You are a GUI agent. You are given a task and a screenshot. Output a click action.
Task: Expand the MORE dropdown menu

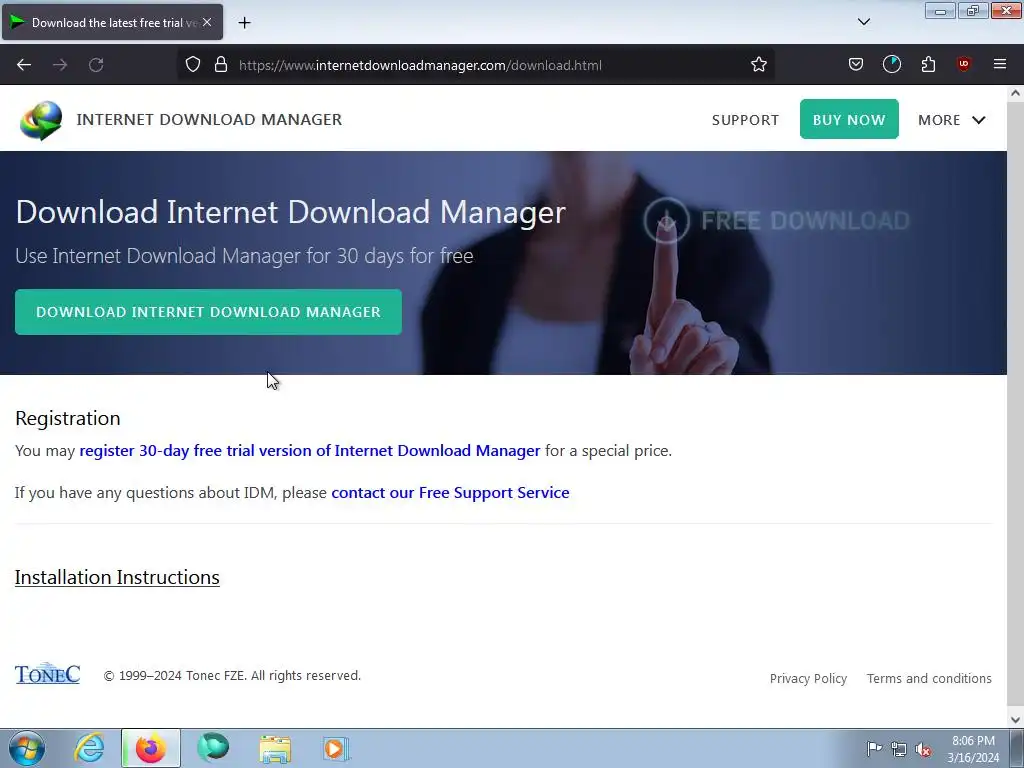coord(952,120)
